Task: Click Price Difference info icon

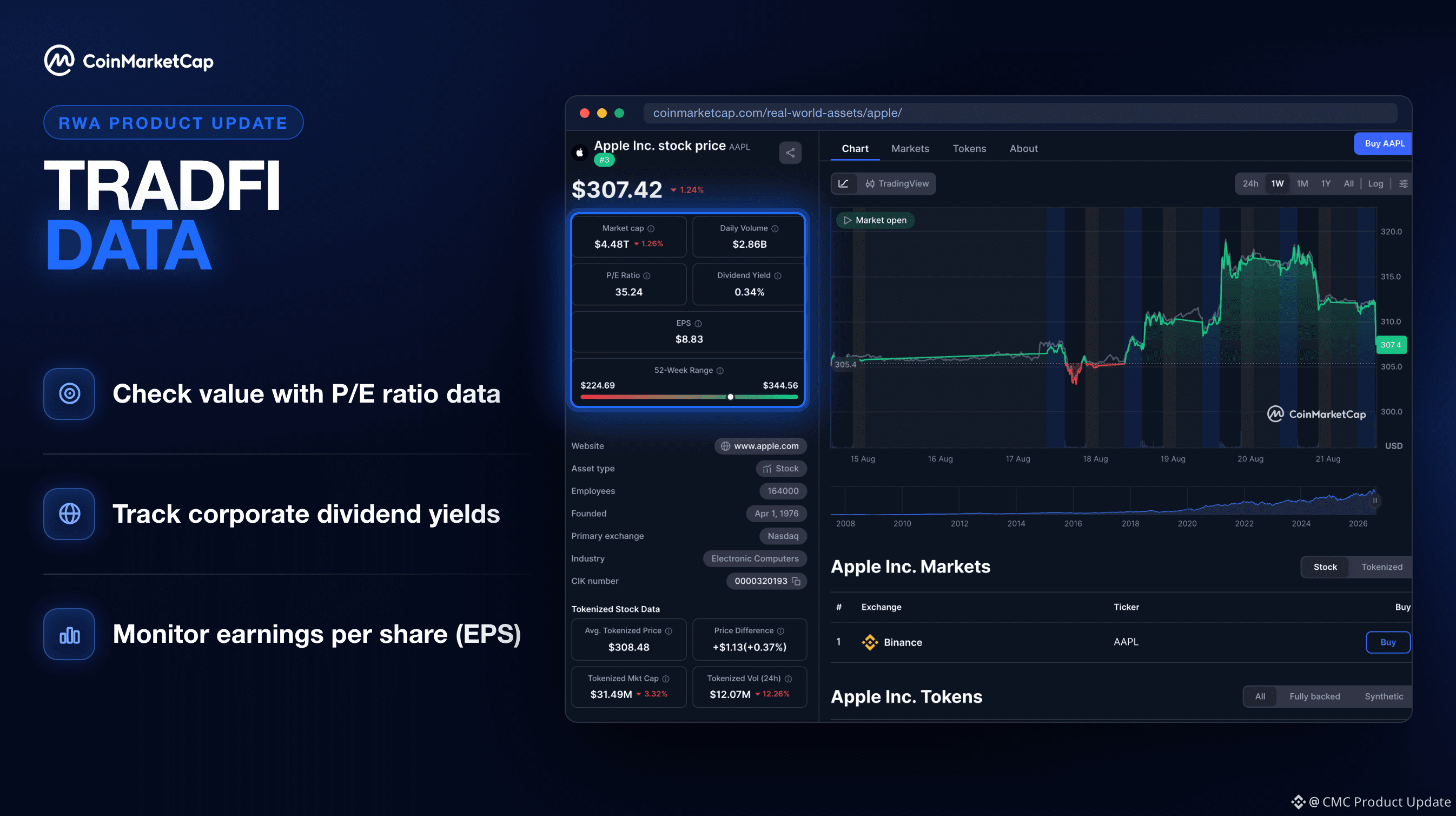Action: tap(780, 631)
